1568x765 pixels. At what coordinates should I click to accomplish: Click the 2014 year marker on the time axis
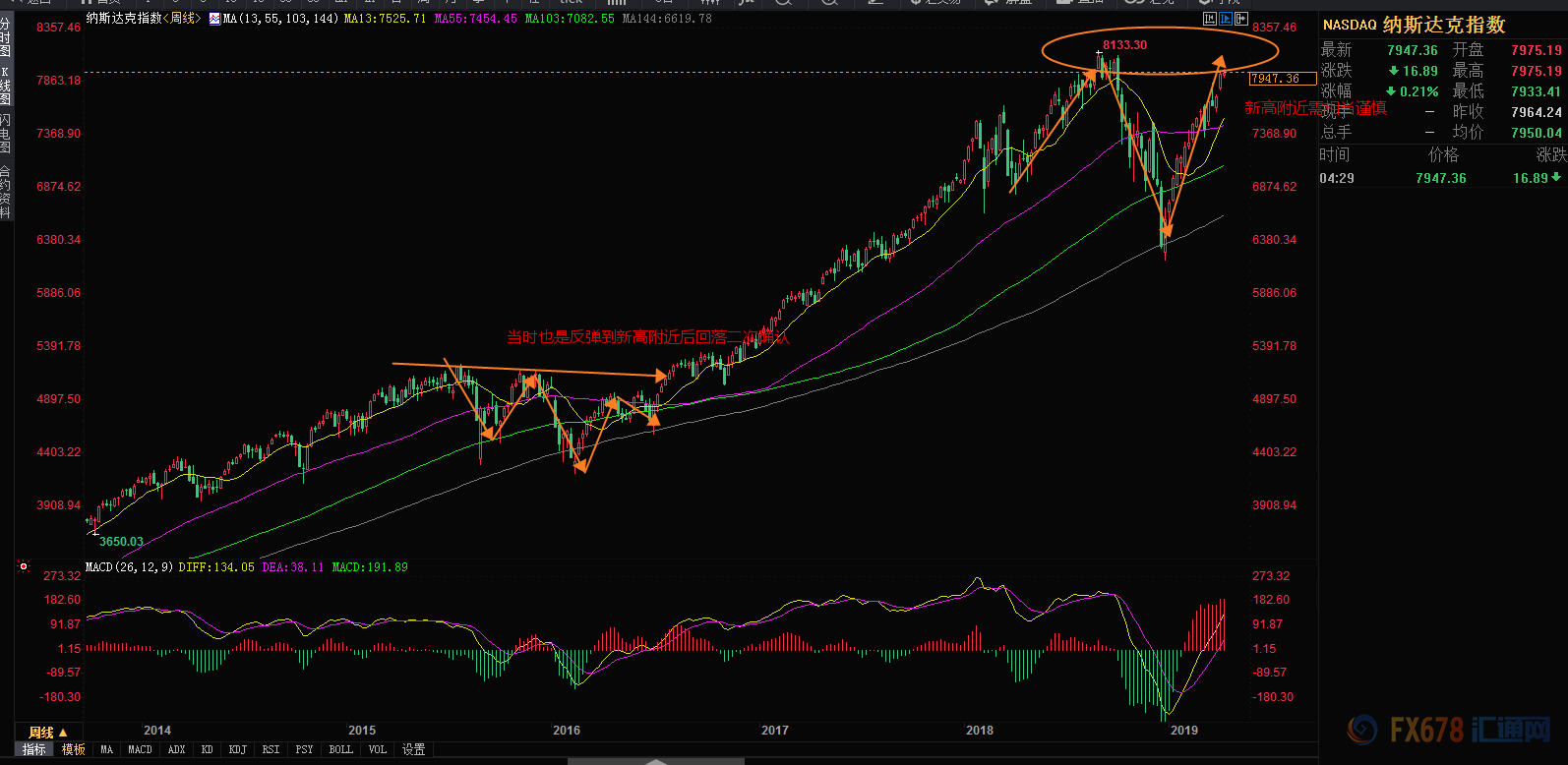pyautogui.click(x=157, y=731)
